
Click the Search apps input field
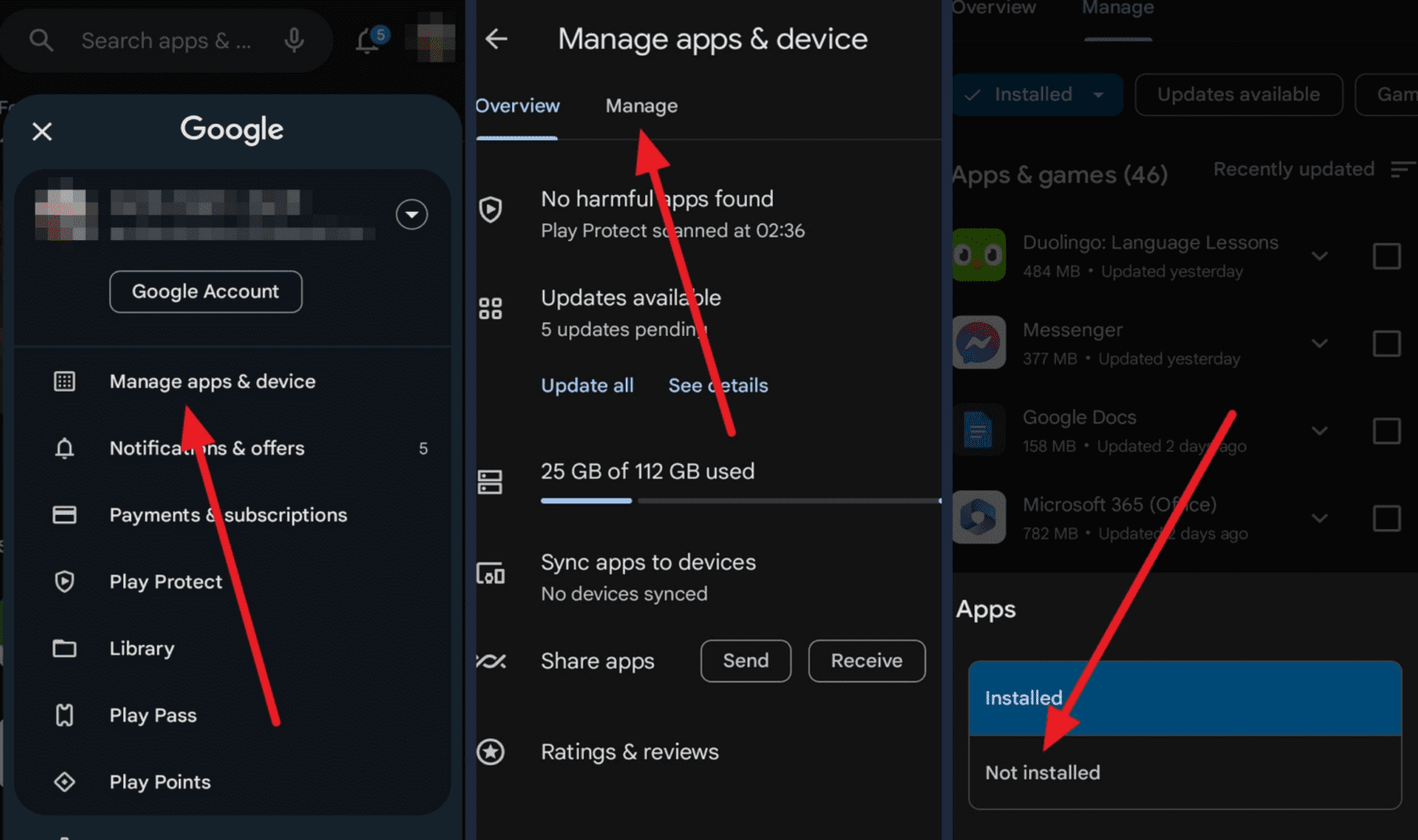click(x=167, y=41)
